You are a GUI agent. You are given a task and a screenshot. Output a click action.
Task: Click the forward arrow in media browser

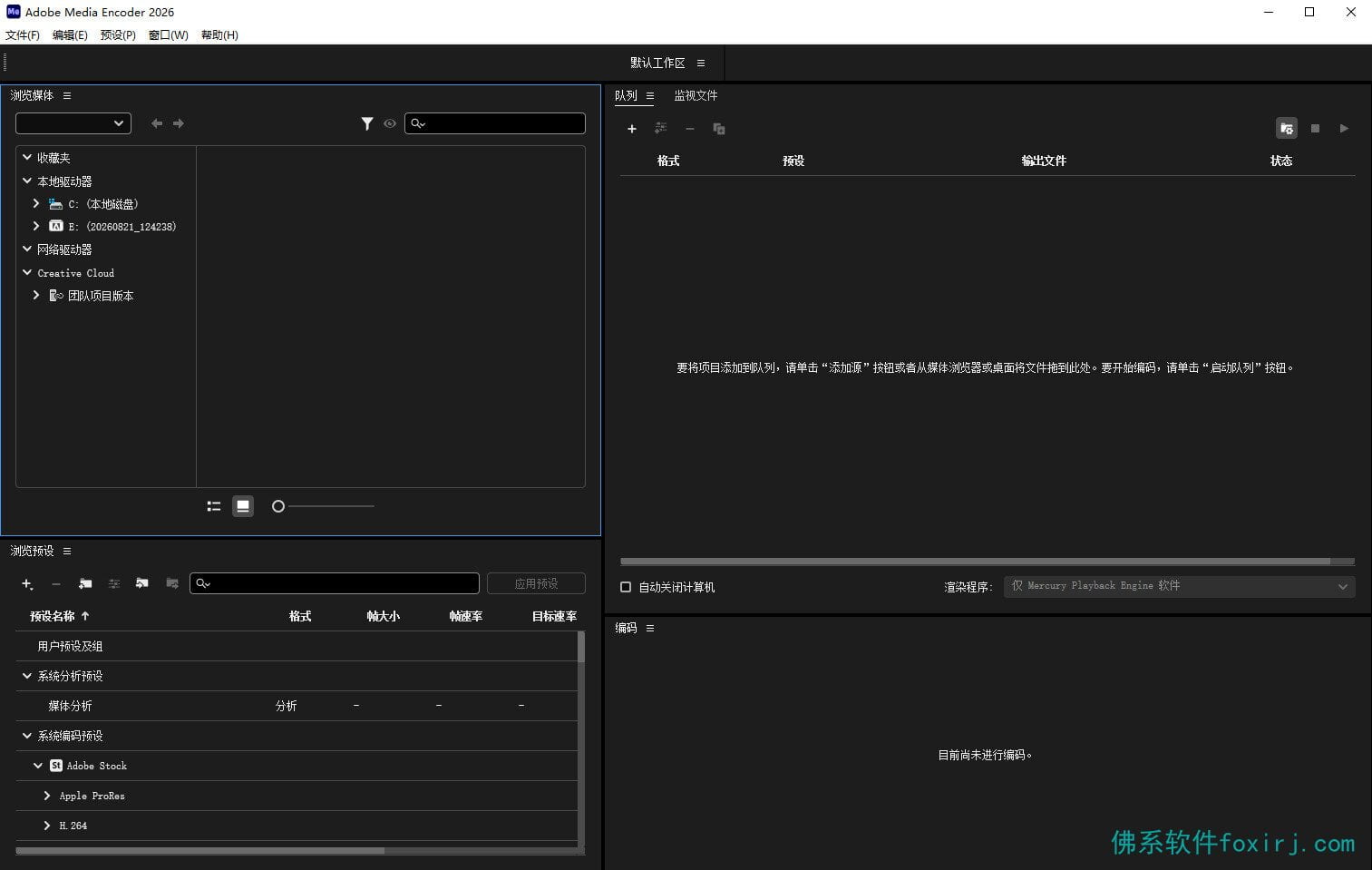point(179,123)
